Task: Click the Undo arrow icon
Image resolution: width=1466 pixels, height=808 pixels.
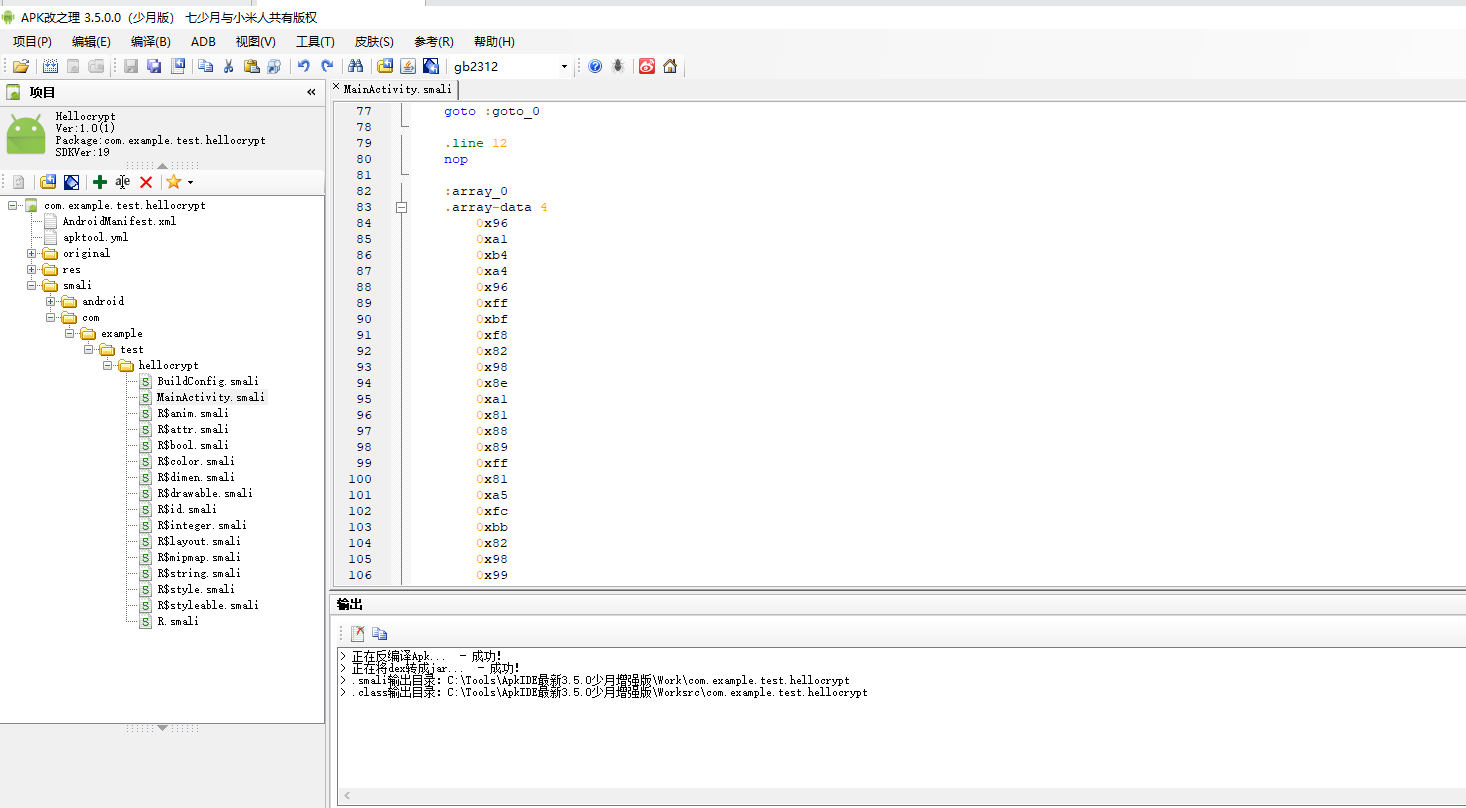Action: [x=304, y=66]
